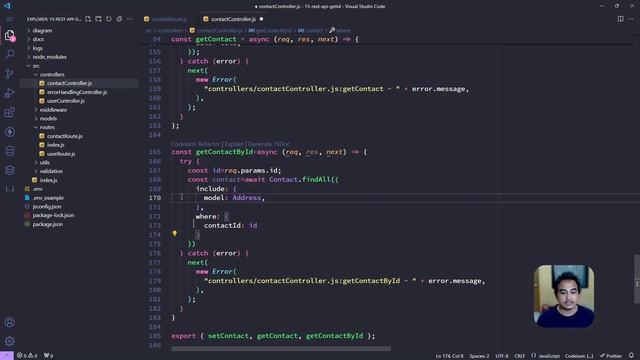Click the hamburger menu icon above activity bar

[9, 19]
